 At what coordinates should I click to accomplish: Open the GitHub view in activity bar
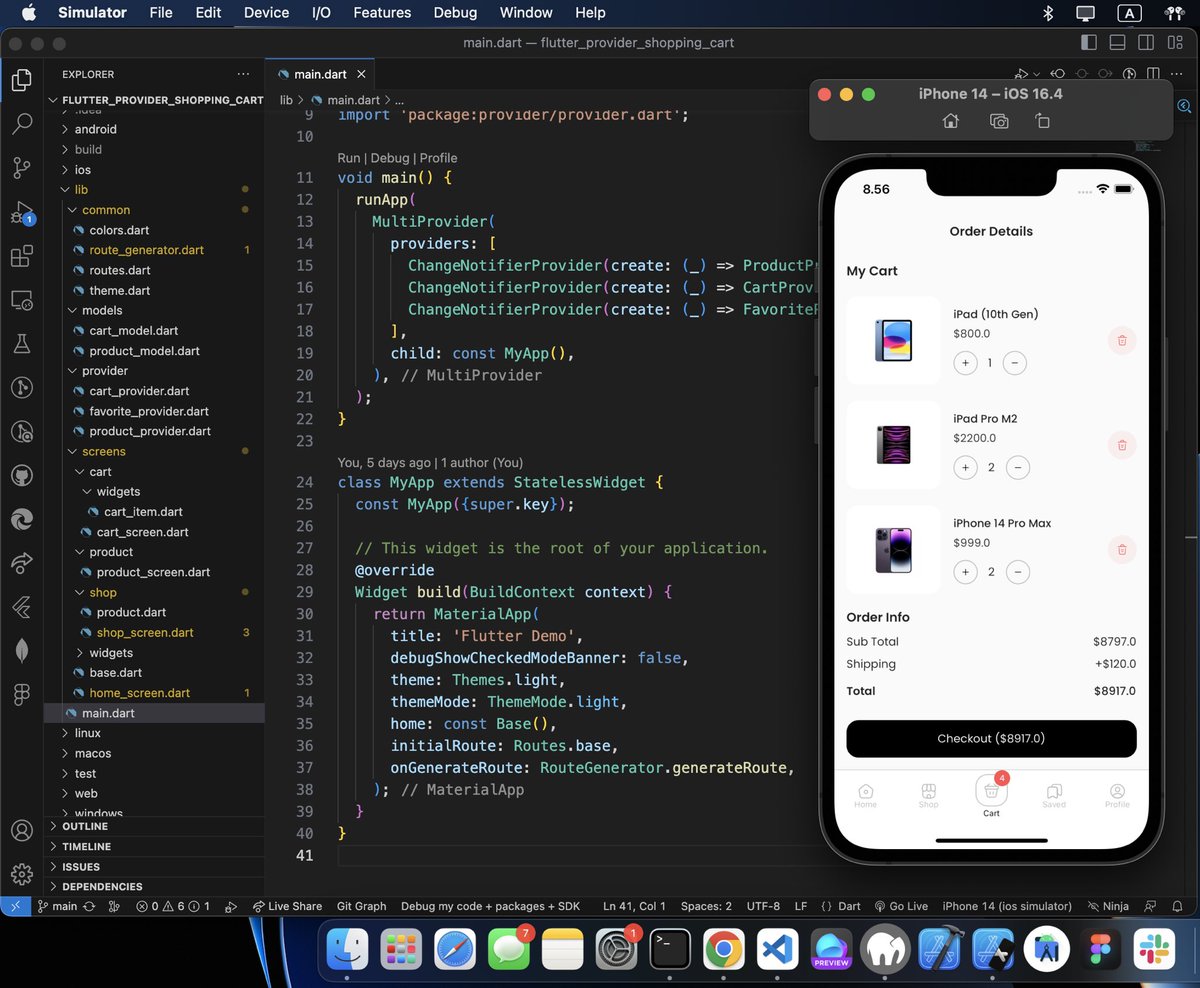tap(21, 476)
